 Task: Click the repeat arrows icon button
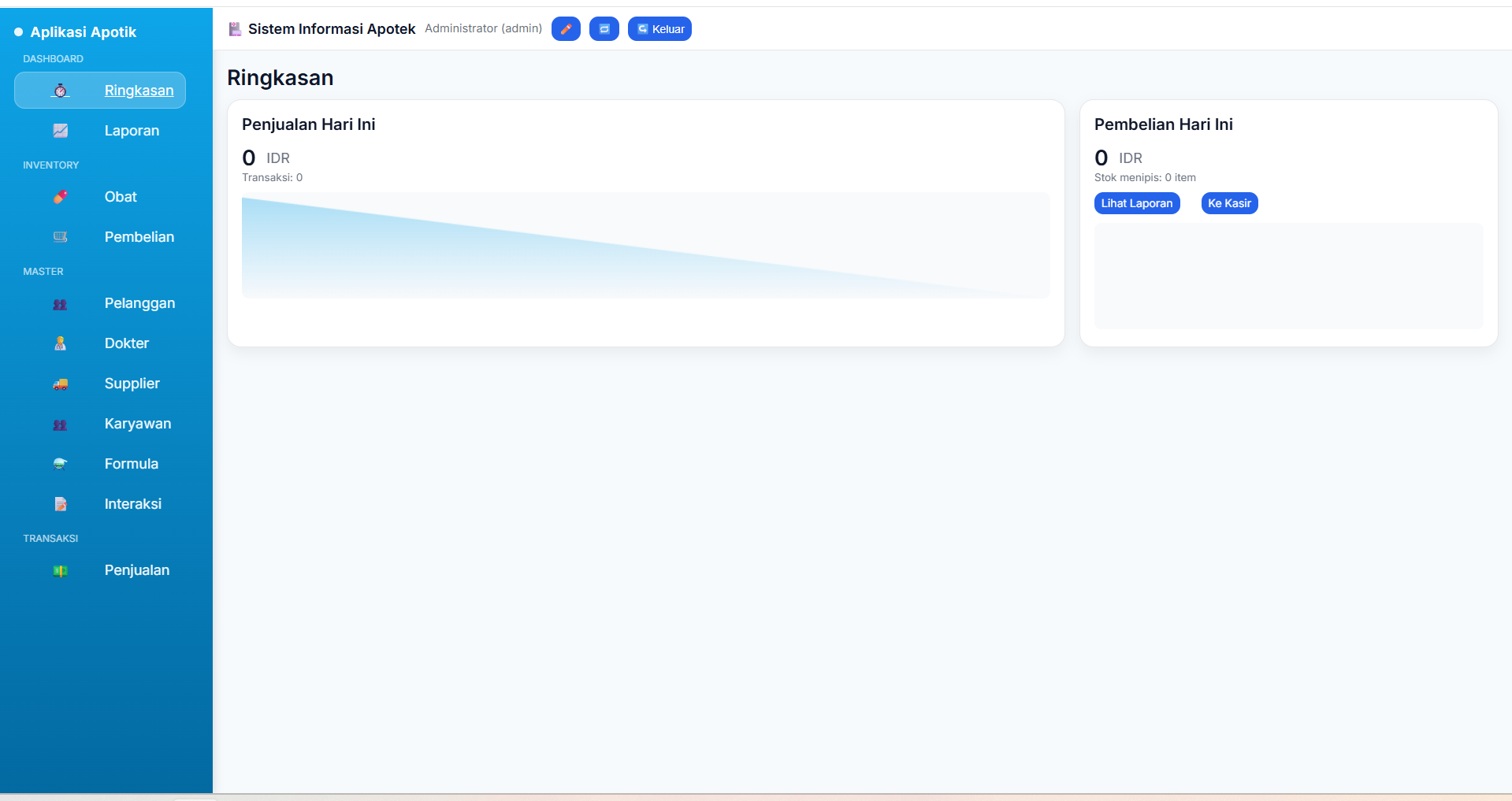(x=604, y=29)
